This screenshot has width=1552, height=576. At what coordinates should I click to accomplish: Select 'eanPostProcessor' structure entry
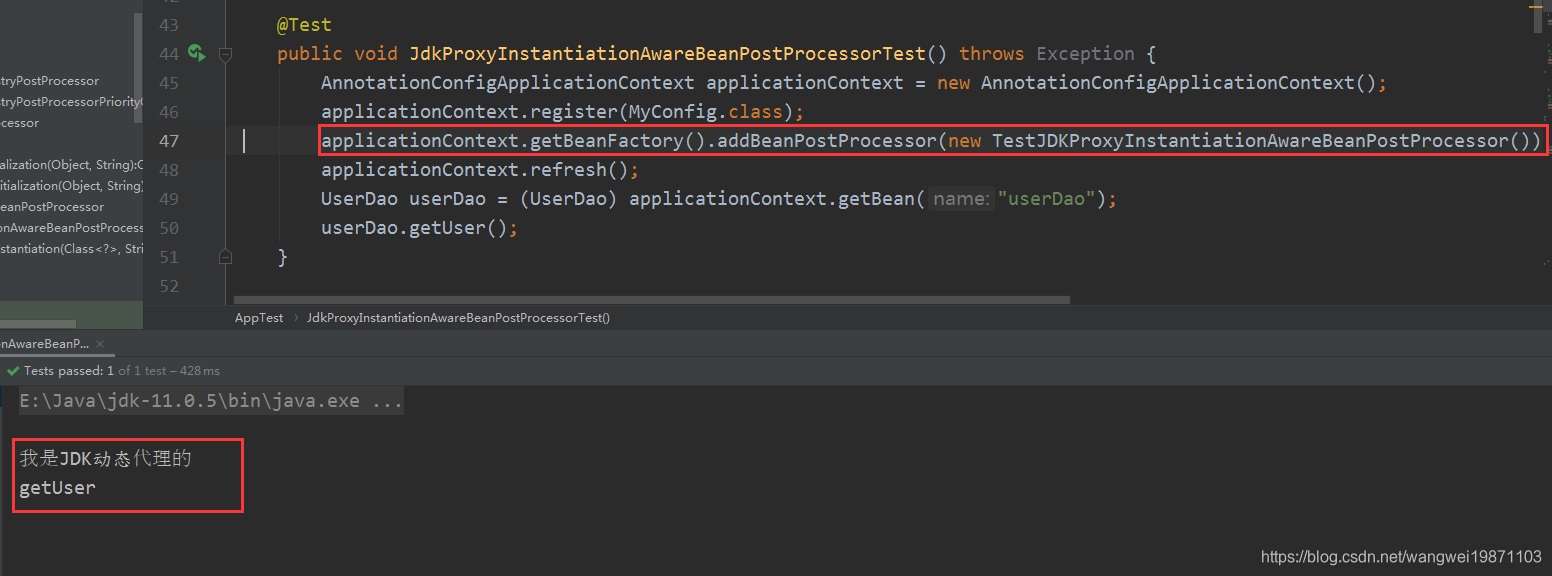(x=52, y=207)
